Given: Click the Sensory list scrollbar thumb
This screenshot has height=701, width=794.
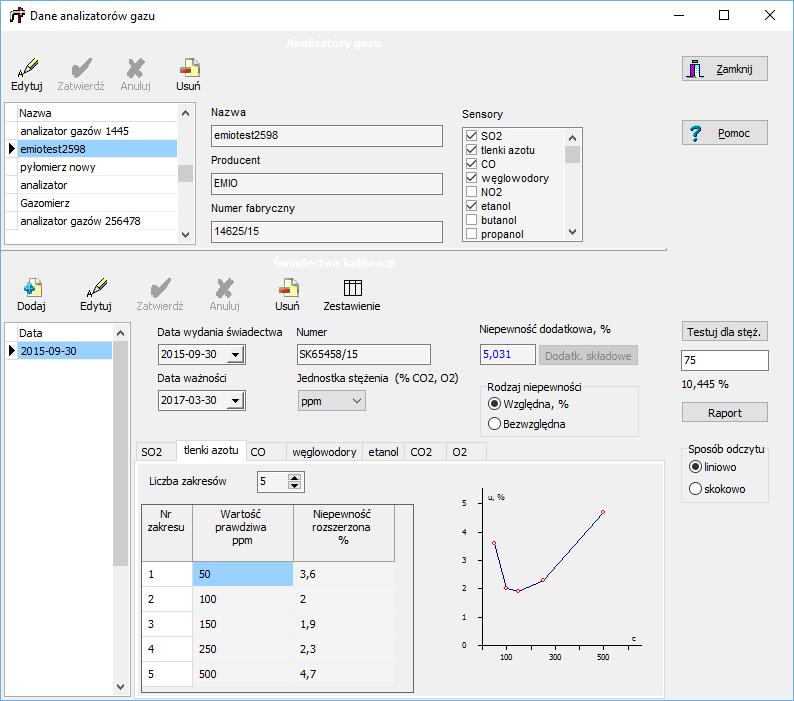Looking at the screenshot, I should click(x=572, y=154).
